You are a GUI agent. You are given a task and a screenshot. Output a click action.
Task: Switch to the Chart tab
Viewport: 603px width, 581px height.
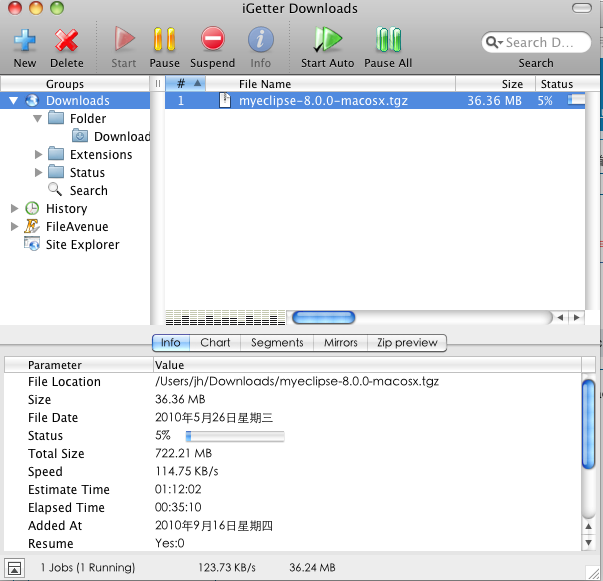tap(215, 343)
